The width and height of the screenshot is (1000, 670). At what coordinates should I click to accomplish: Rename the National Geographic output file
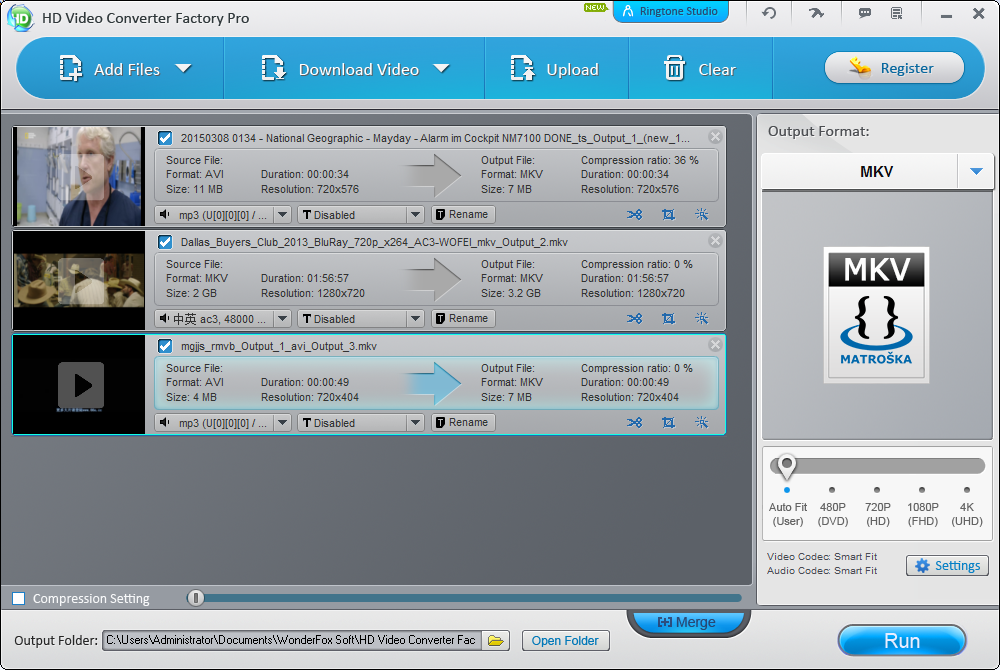click(463, 215)
